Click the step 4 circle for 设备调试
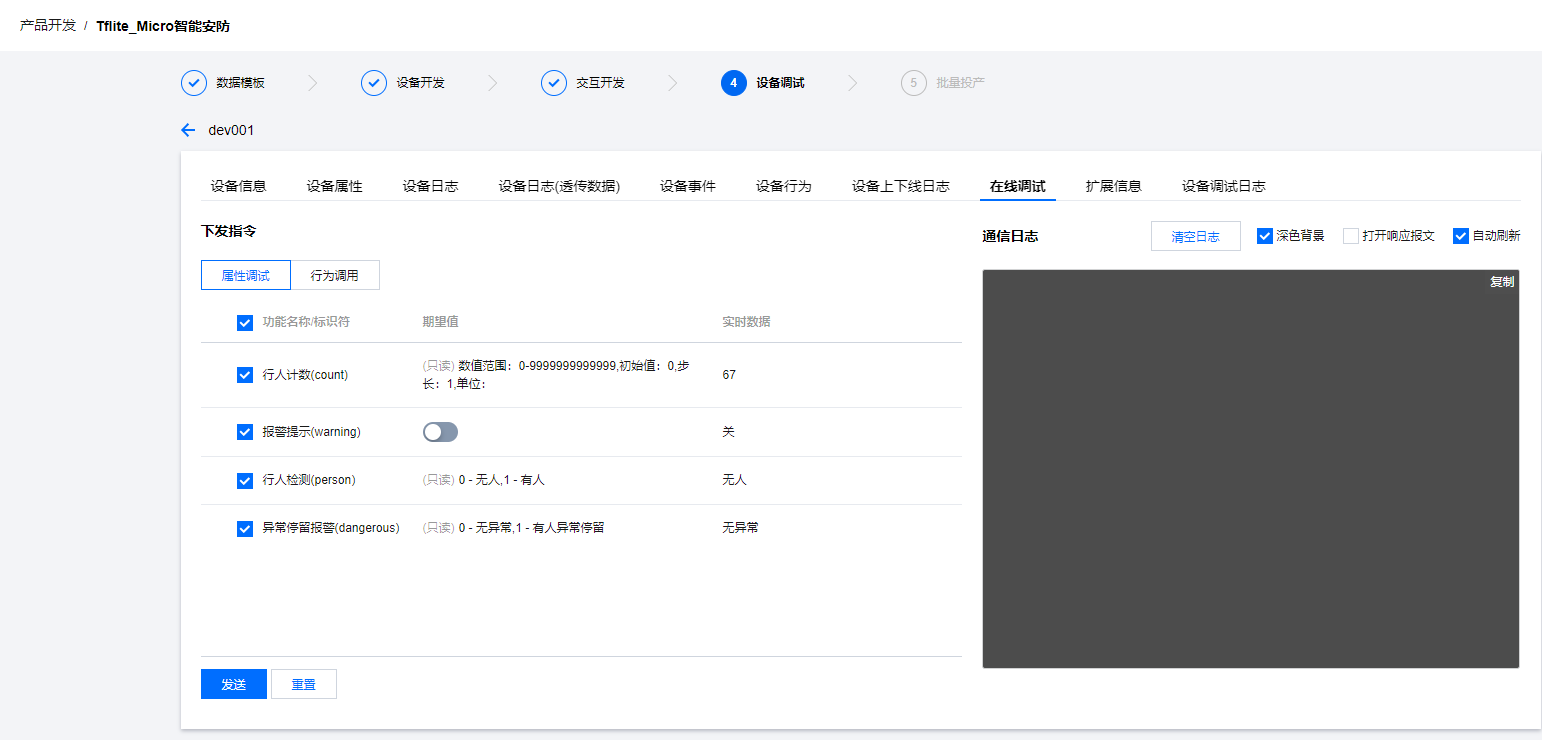 coord(734,83)
